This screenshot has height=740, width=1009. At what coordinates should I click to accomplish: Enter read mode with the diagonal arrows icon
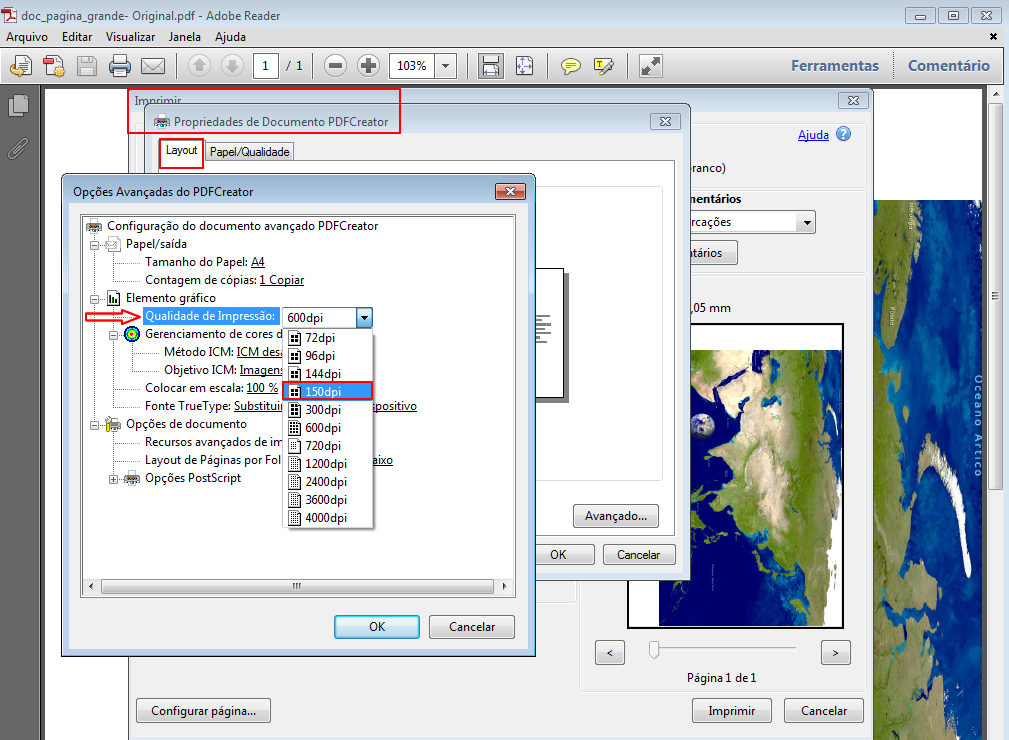[x=651, y=66]
